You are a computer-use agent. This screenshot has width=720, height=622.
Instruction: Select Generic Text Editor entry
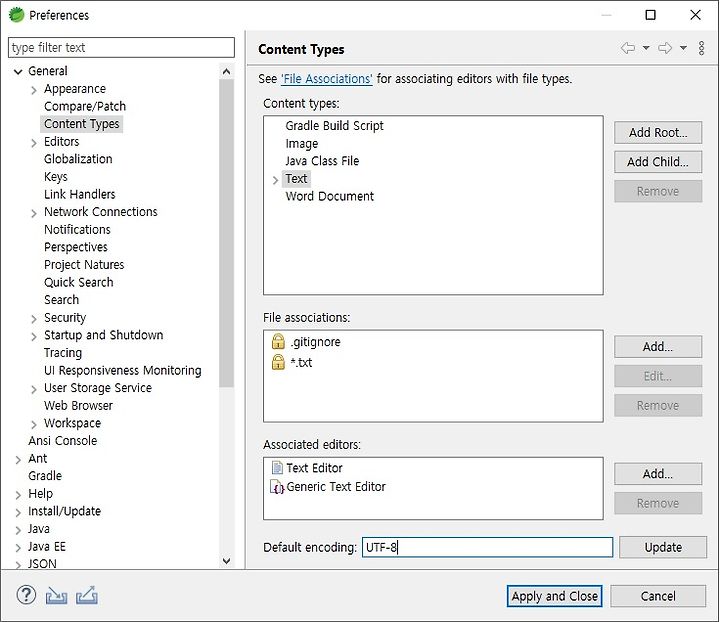click(336, 487)
